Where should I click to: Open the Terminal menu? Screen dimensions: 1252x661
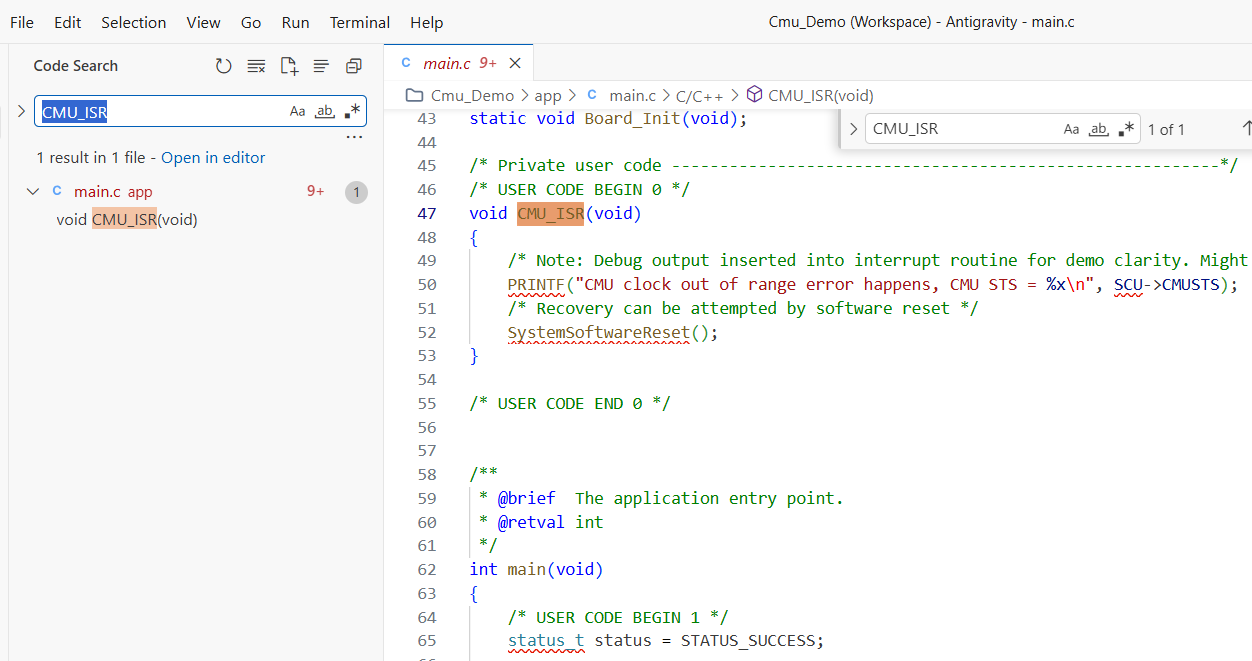pyautogui.click(x=359, y=22)
